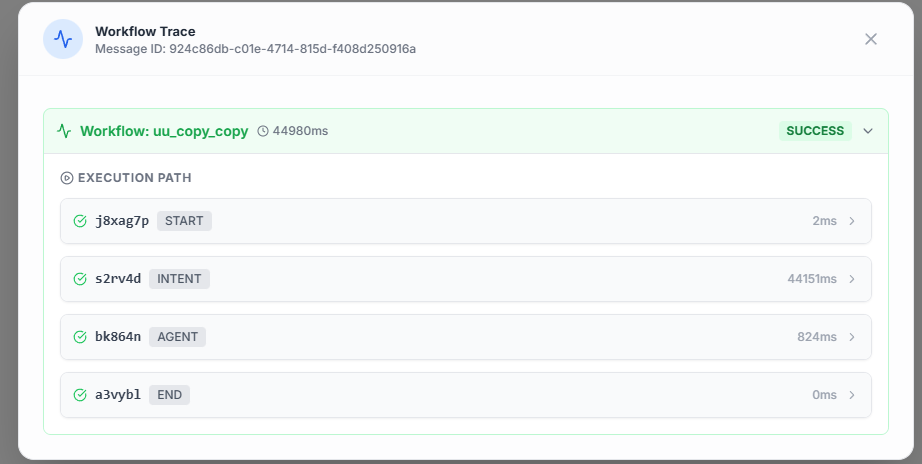Expand the bk864n AGENT step chevron
922x464 pixels.
click(852, 337)
